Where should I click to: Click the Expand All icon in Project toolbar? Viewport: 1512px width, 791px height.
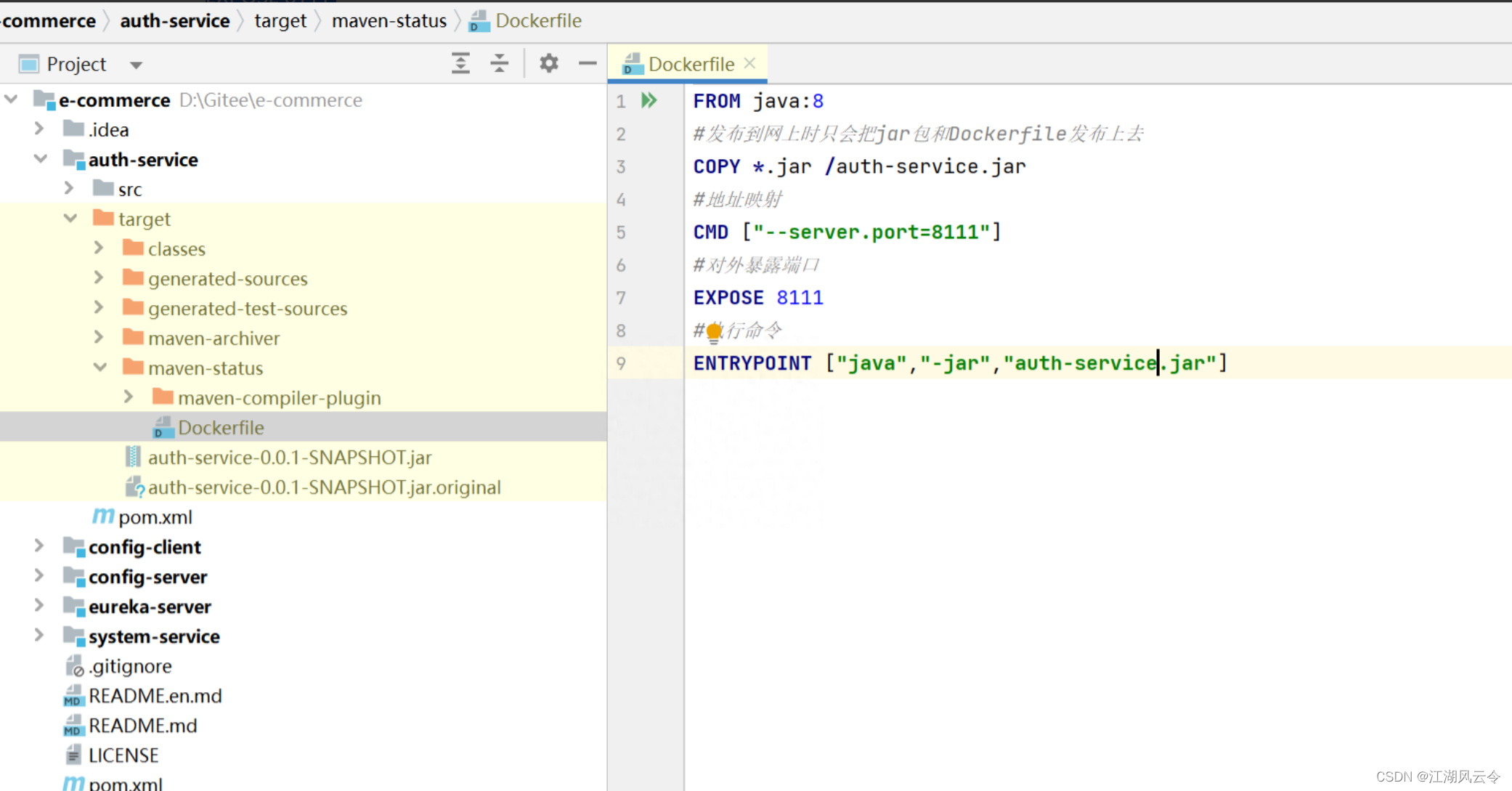pos(460,64)
